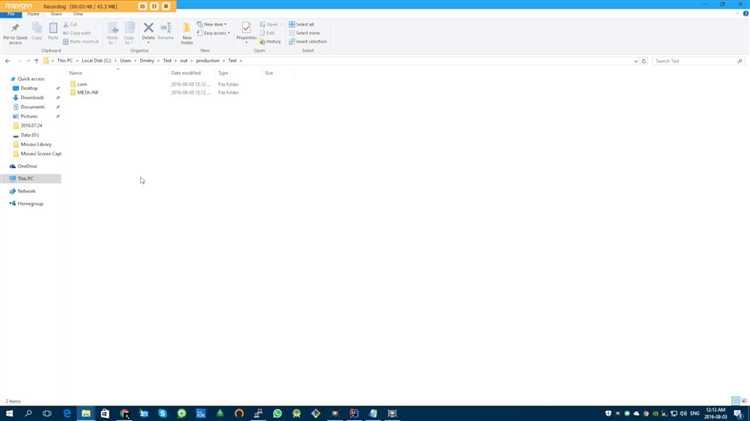Open Pictures in navigation pane

tap(29, 116)
